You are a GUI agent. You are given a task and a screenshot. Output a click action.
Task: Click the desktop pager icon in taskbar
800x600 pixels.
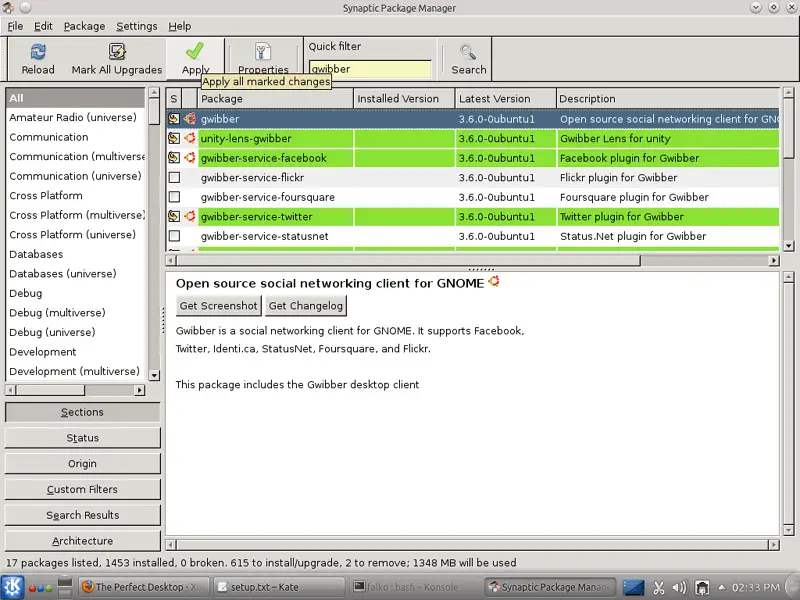click(65, 587)
